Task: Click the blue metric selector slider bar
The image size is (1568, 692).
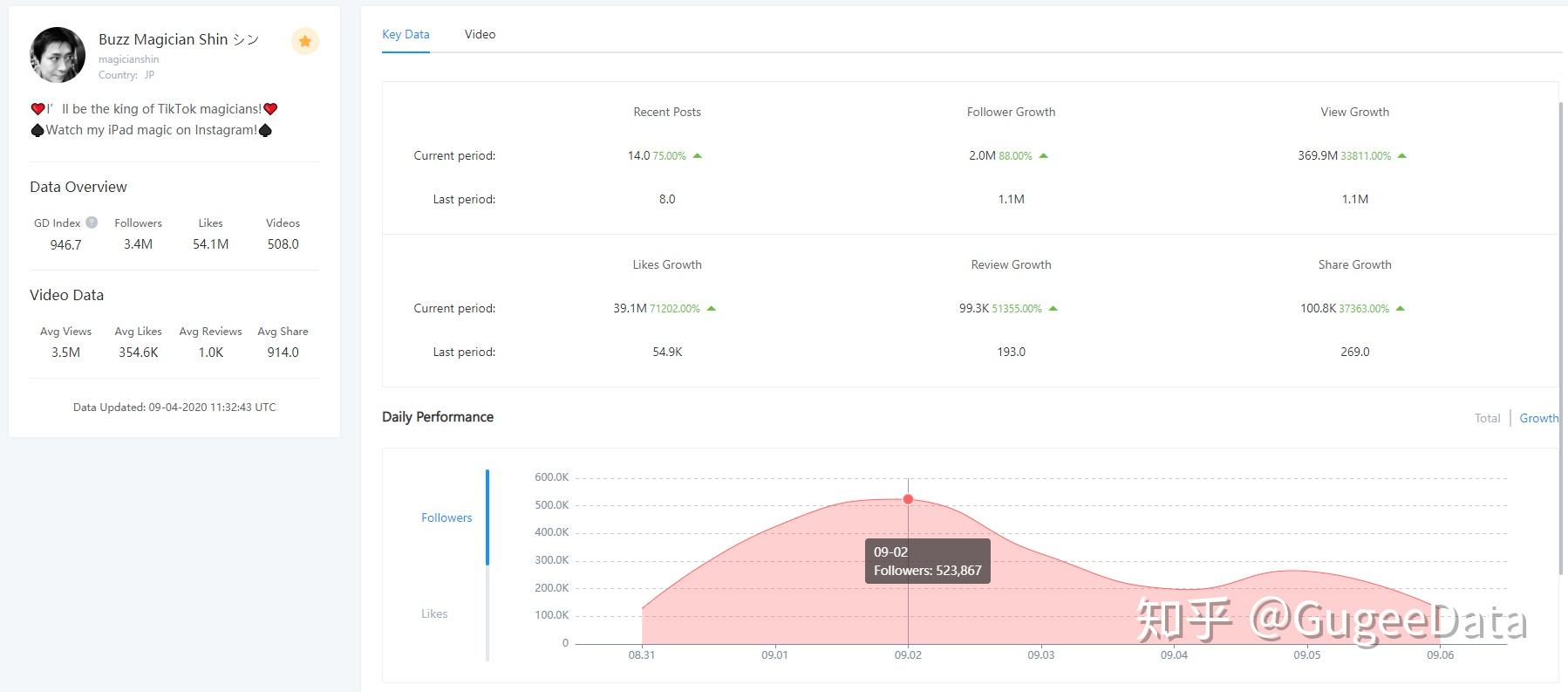Action: [487, 517]
